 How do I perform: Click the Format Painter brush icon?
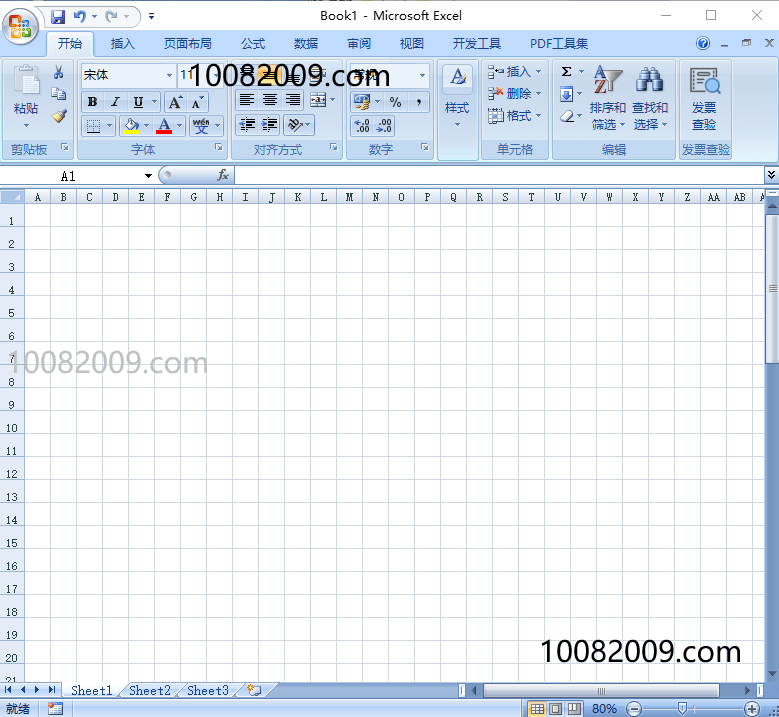[59, 116]
